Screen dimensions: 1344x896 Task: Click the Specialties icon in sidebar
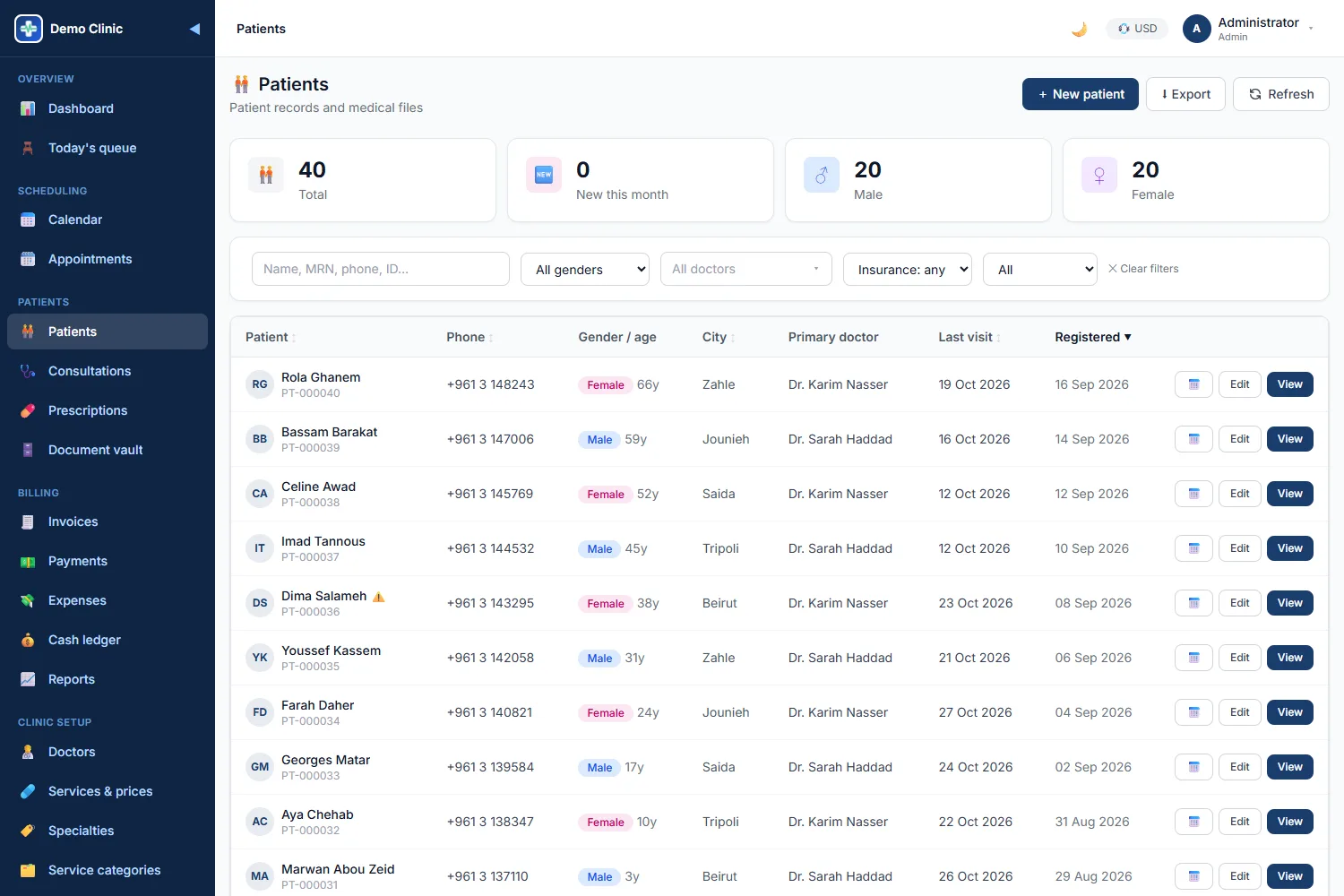click(28, 831)
